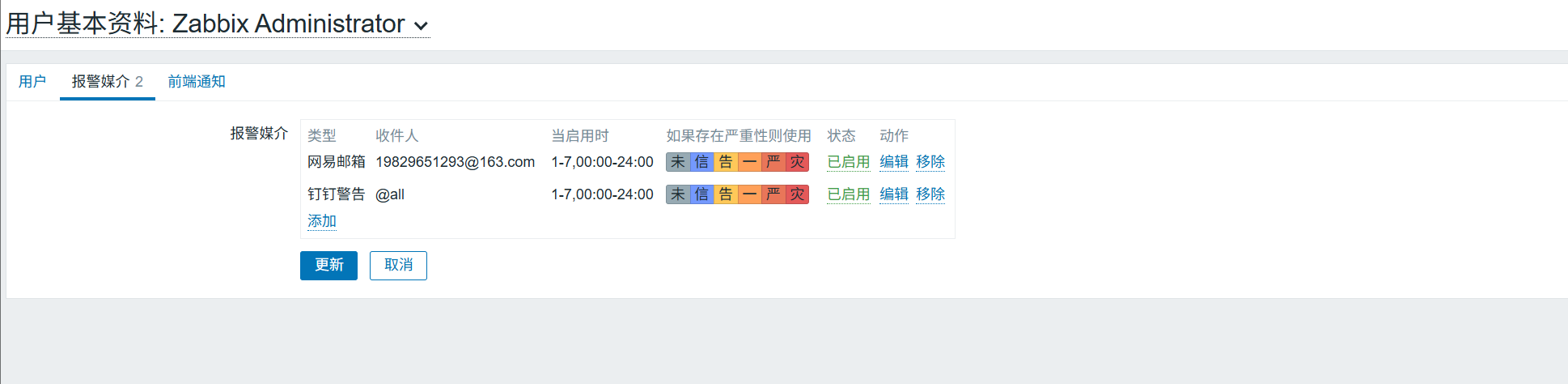Click the 取消 button
This screenshot has height=384, width=1568.
398,265
